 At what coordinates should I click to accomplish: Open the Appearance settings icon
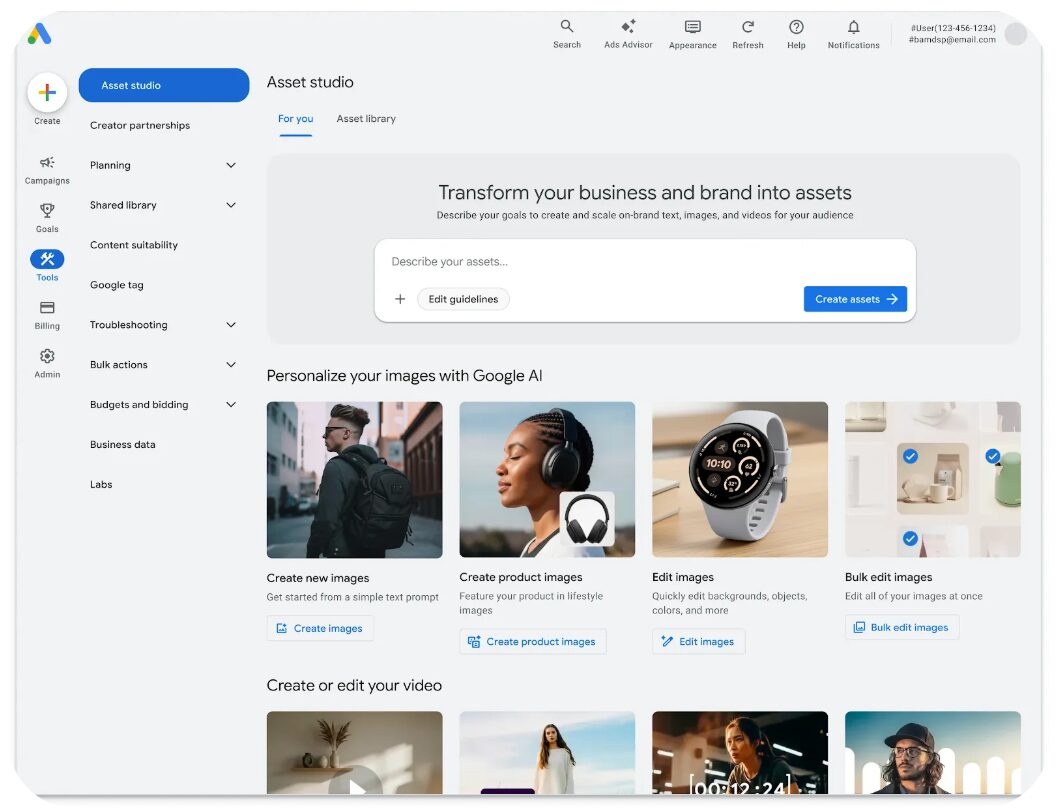[692, 27]
